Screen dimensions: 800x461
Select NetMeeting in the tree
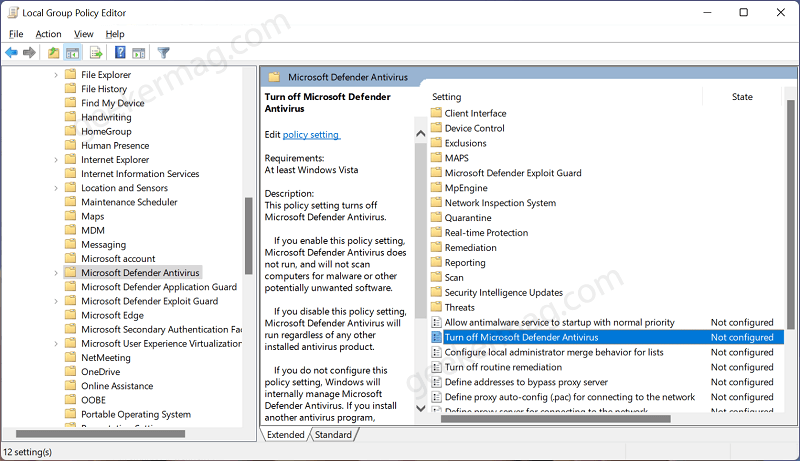[106, 357]
